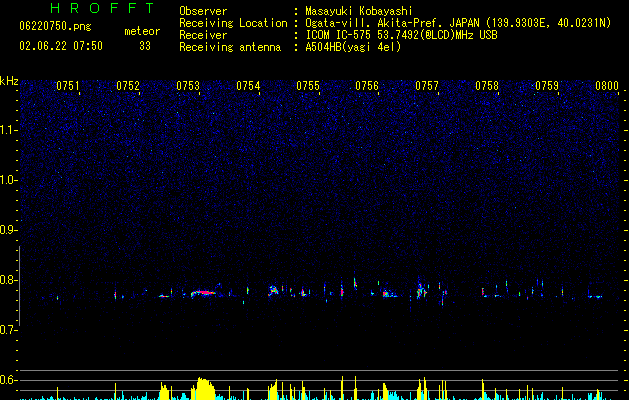Click the 0755 time marker
629x400 pixels.
click(308, 86)
